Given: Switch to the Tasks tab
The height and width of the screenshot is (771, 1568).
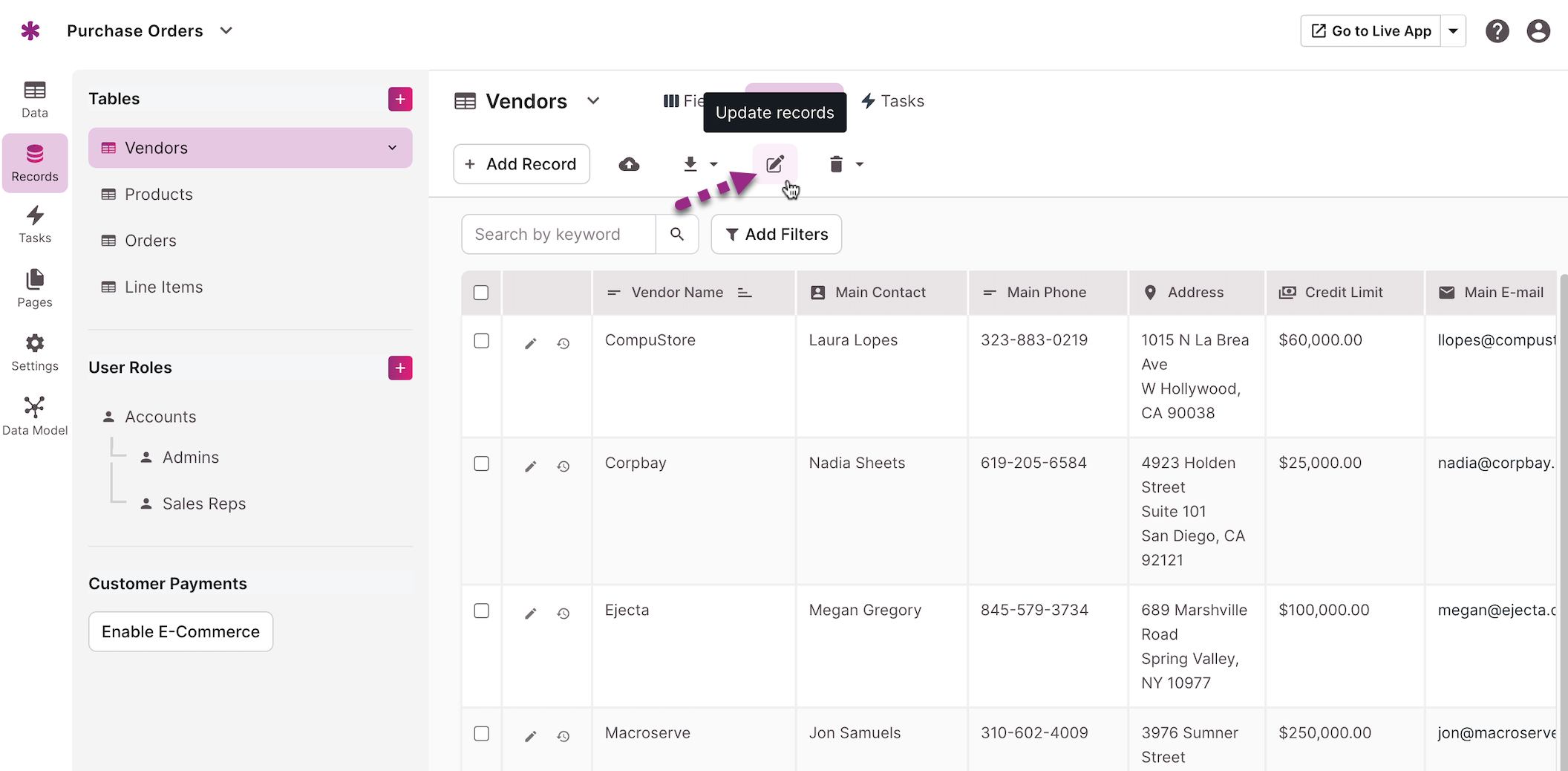Looking at the screenshot, I should click(x=892, y=101).
